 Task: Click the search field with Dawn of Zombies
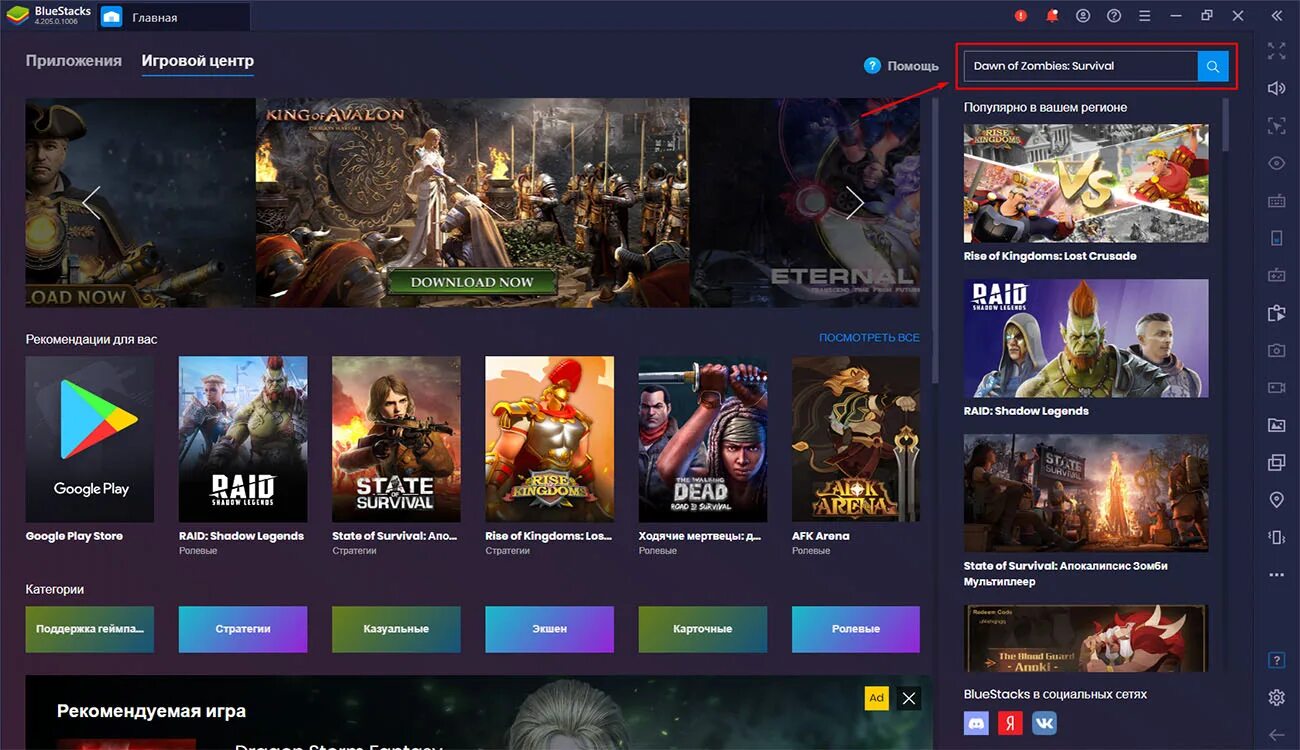pyautogui.click(x=1081, y=66)
